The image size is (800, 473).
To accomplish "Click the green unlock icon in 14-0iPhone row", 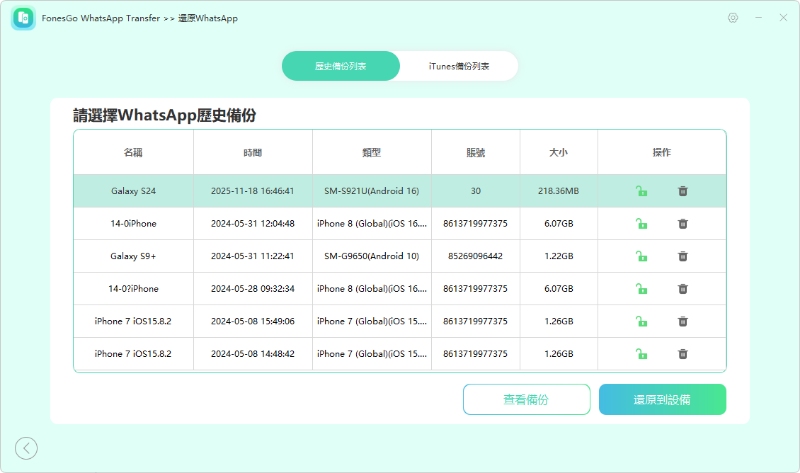I will point(641,223).
